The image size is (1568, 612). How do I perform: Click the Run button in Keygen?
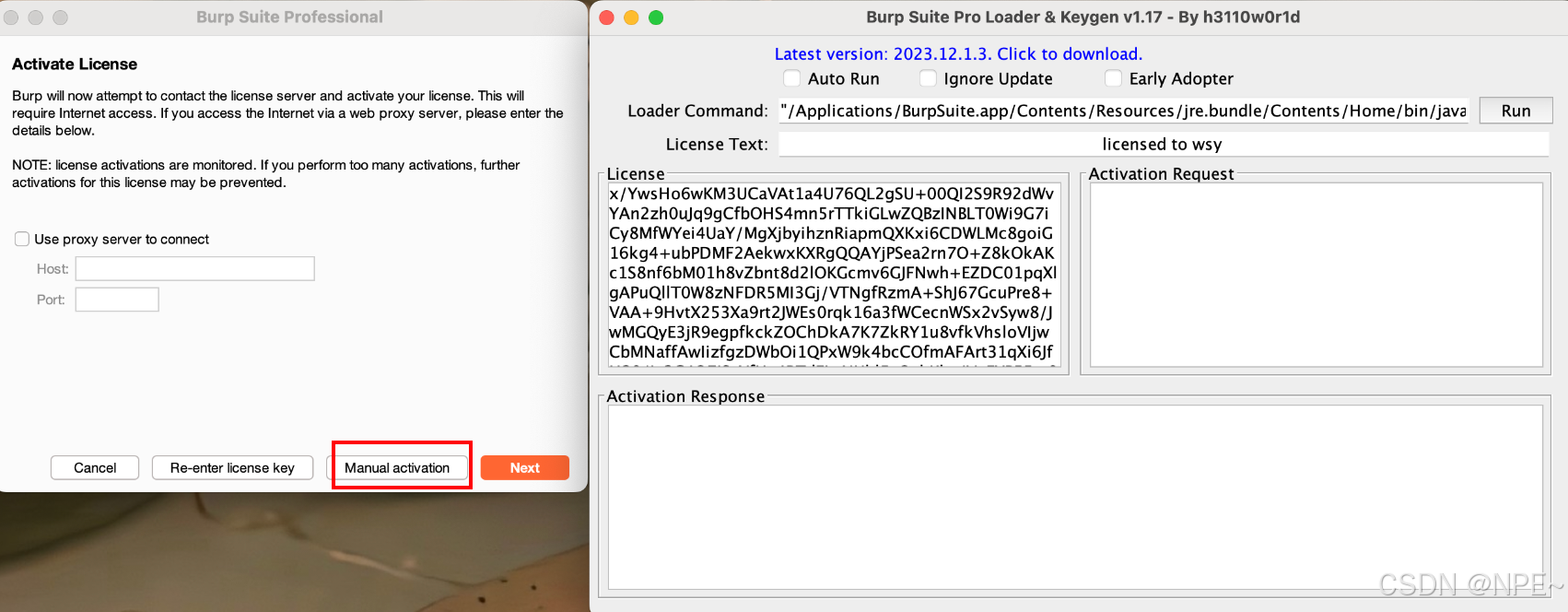pos(1515,111)
